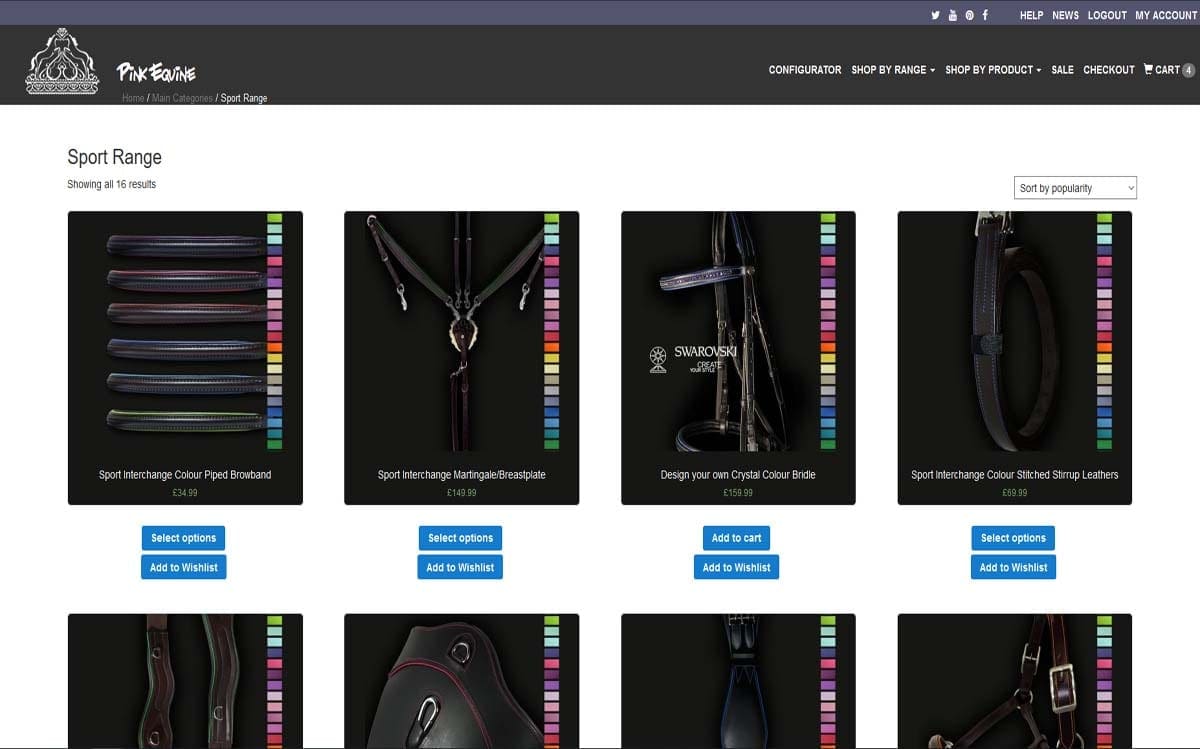Navigate to Home via breadcrumb

pyautogui.click(x=132, y=98)
